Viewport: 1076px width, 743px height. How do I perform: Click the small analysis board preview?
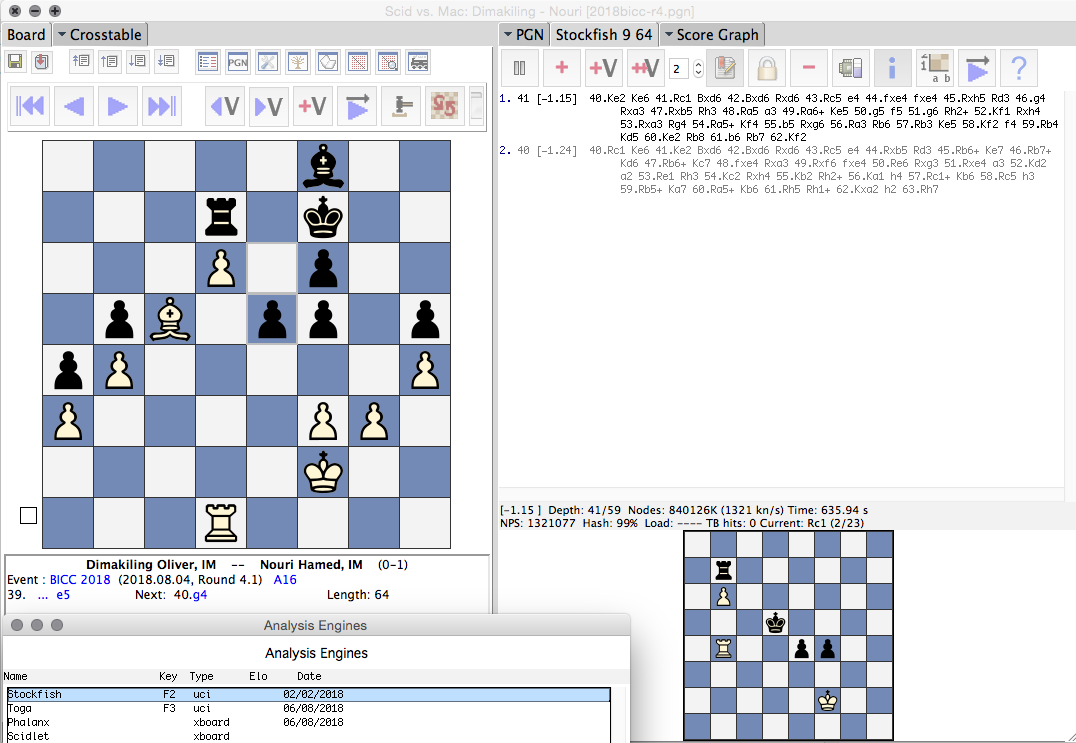tap(788, 635)
